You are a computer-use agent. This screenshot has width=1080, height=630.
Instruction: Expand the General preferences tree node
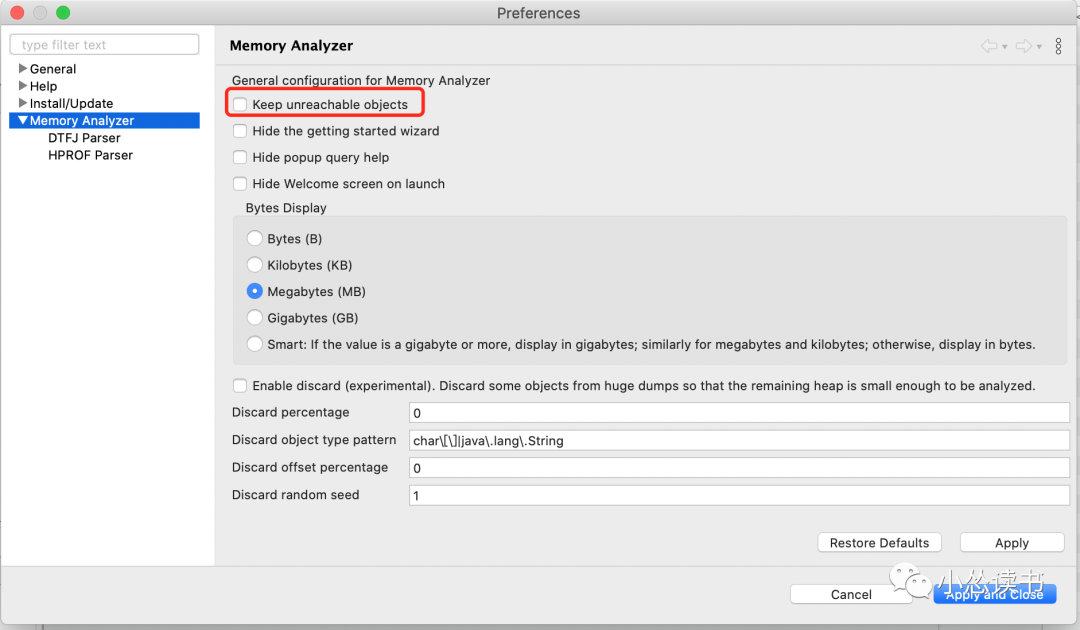[23, 69]
